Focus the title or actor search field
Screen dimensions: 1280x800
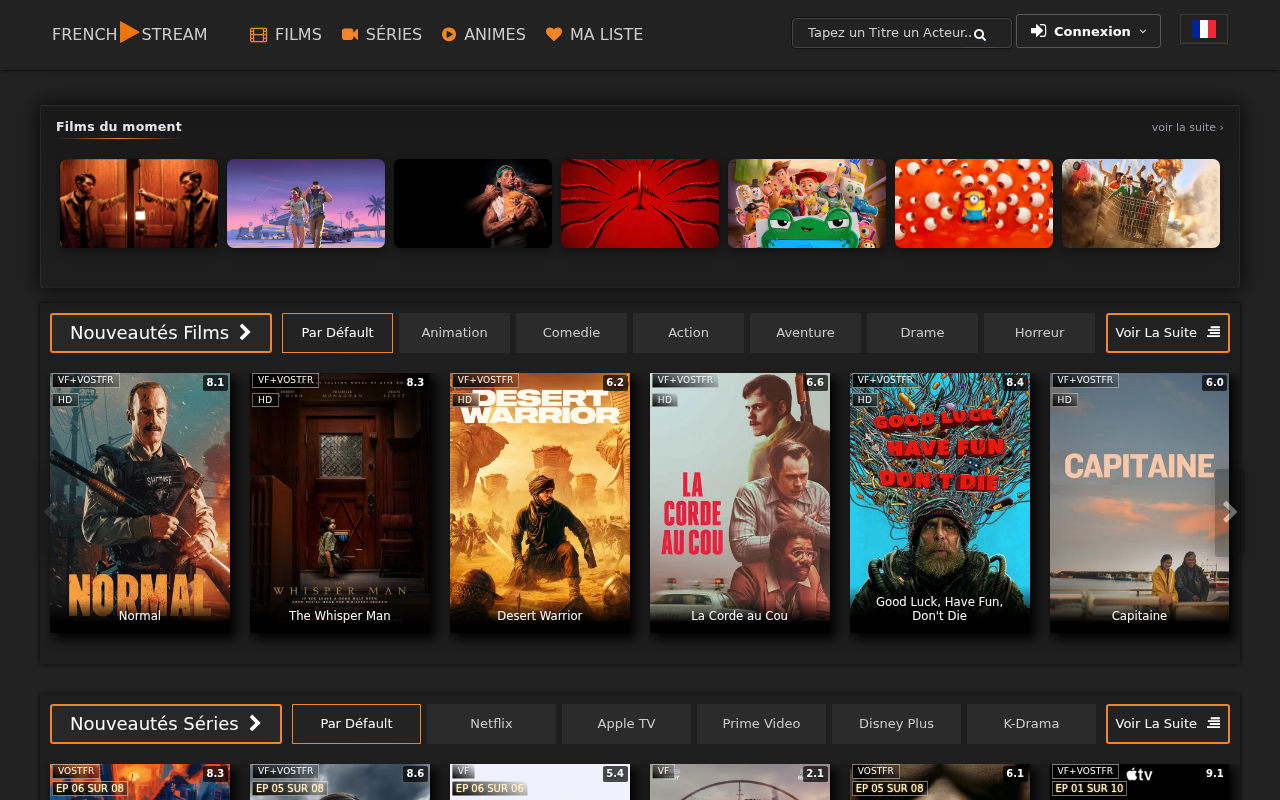[x=901, y=33]
